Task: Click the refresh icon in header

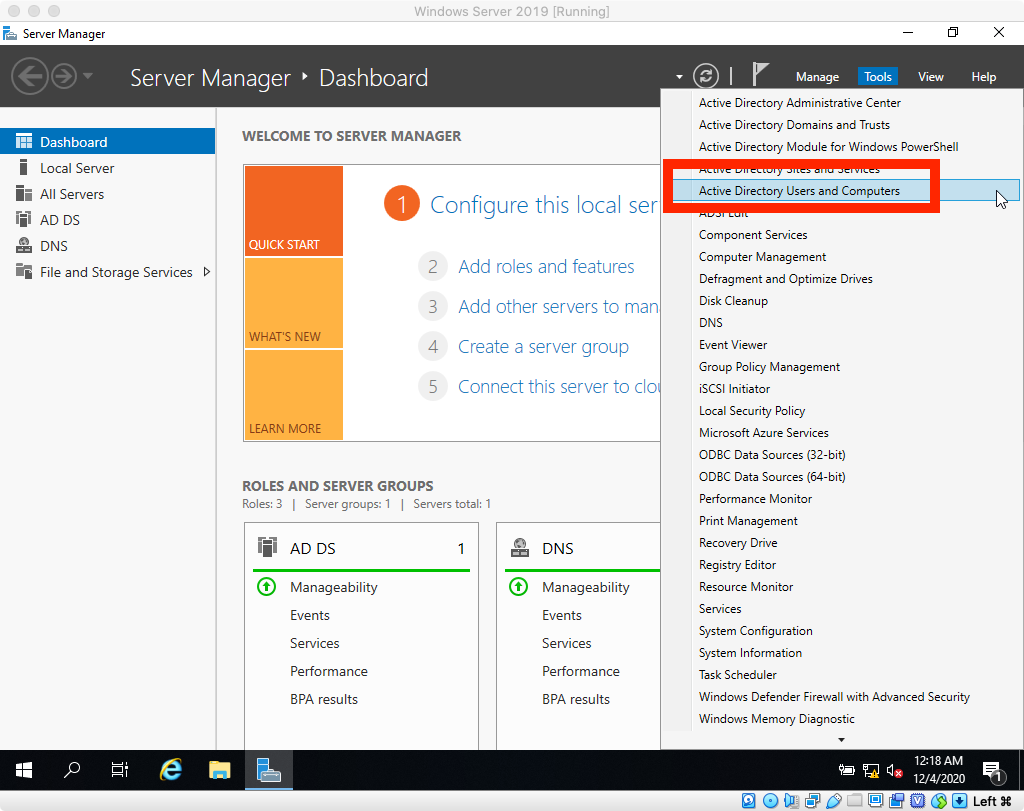Action: coord(706,76)
